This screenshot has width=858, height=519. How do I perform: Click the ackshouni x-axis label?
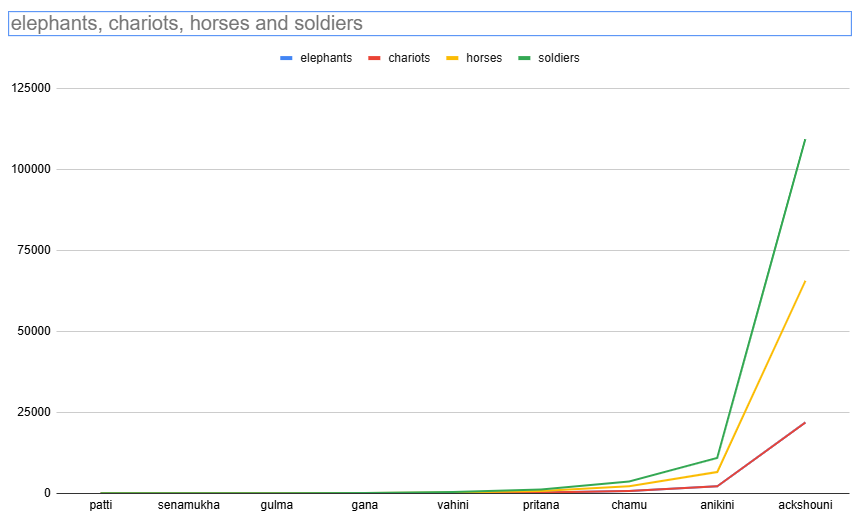click(805, 505)
